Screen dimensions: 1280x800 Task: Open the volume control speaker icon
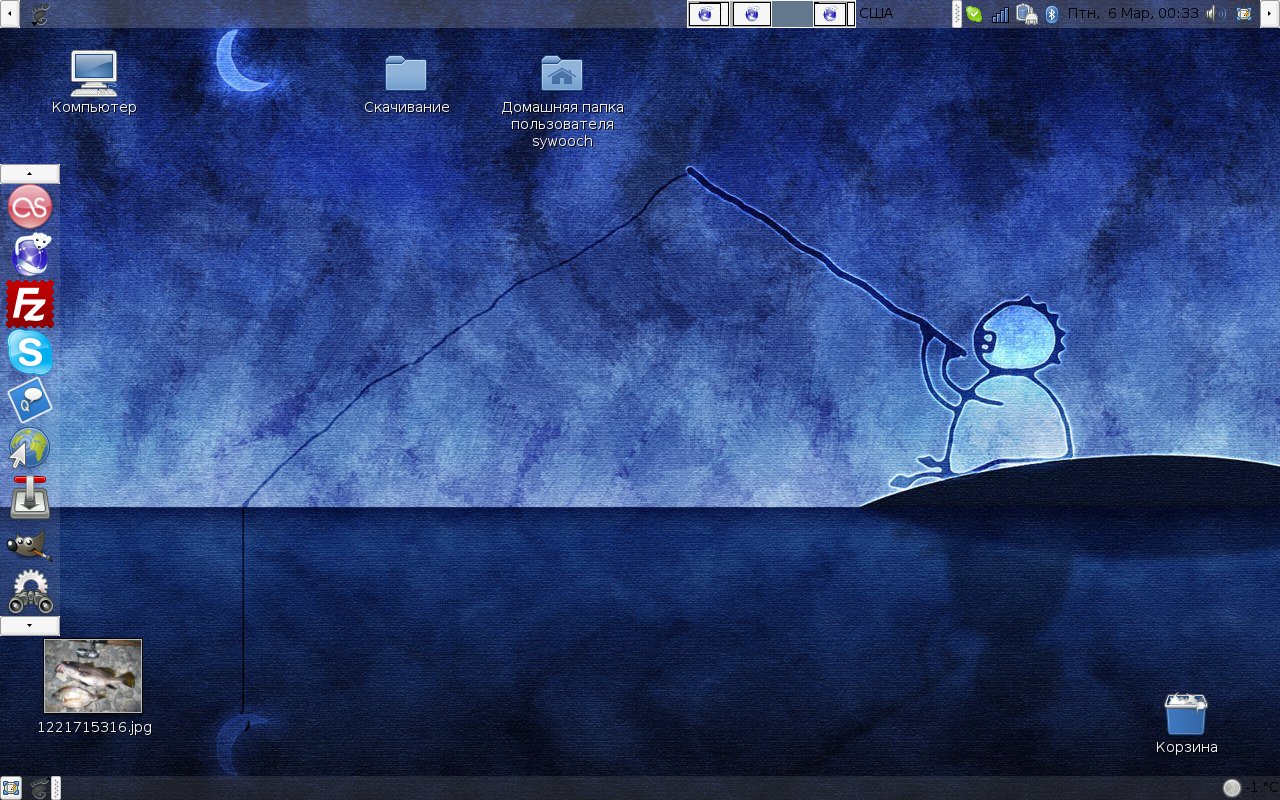coord(1215,14)
